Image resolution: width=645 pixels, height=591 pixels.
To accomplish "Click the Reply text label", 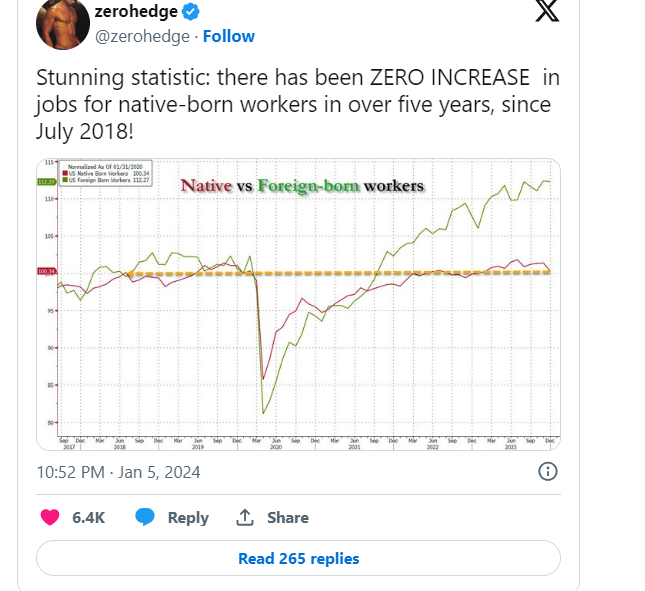I will tap(188, 518).
